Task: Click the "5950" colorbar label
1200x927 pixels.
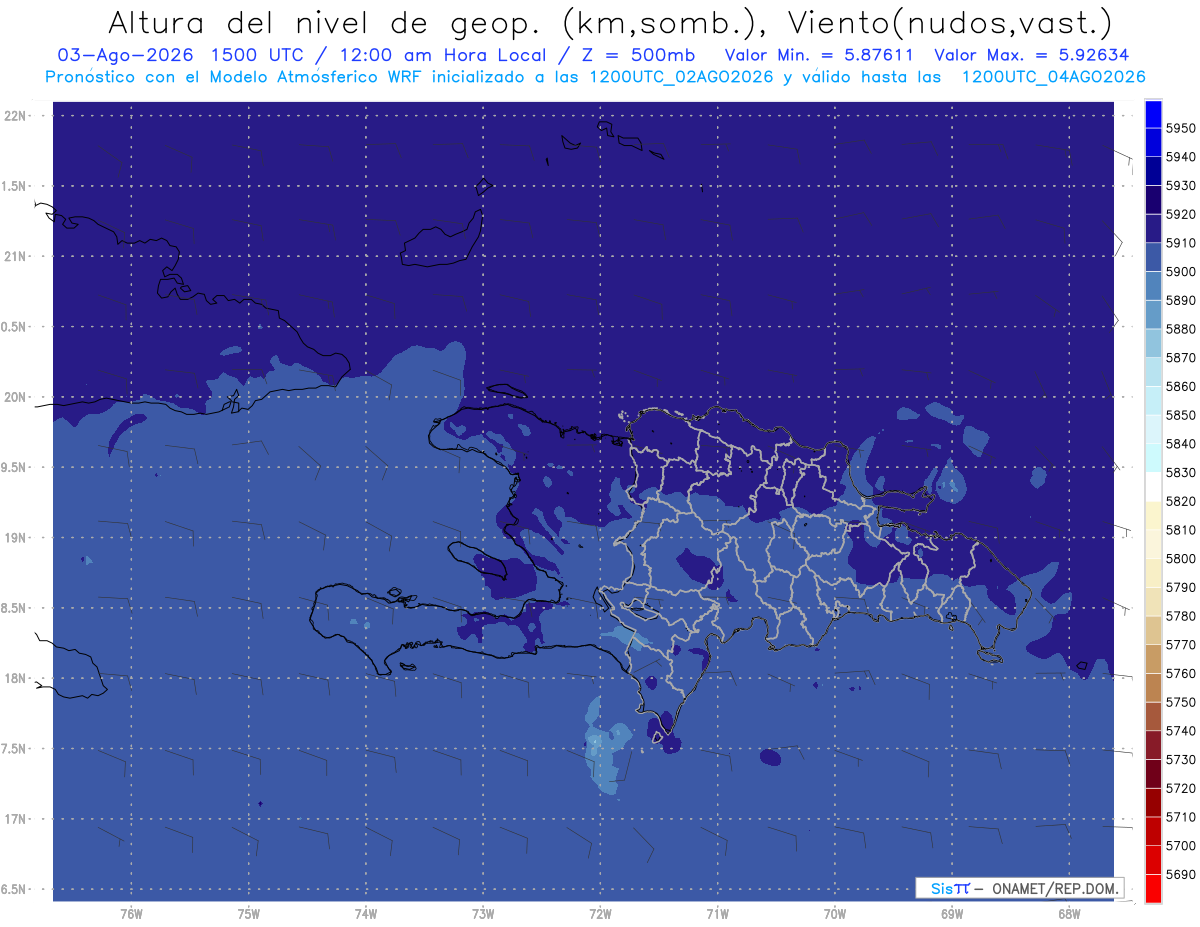Action: click(1181, 128)
